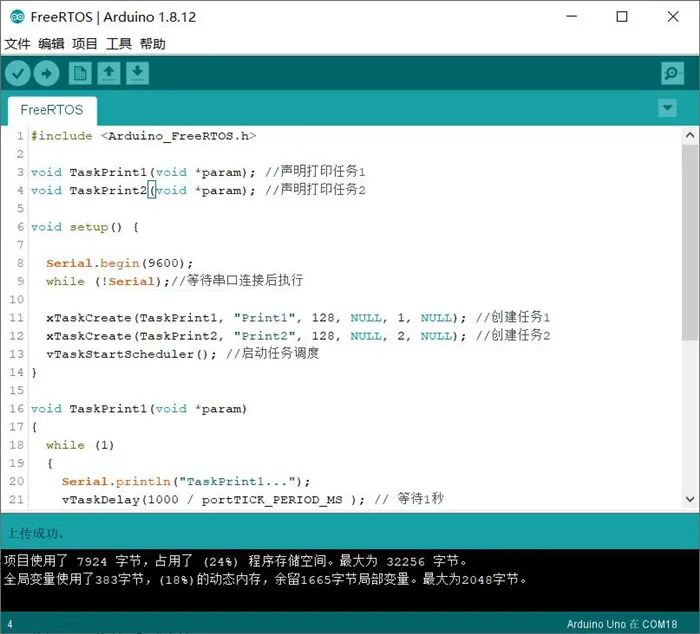
Task: Click the Arduino logo in title bar
Action: [x=17, y=17]
